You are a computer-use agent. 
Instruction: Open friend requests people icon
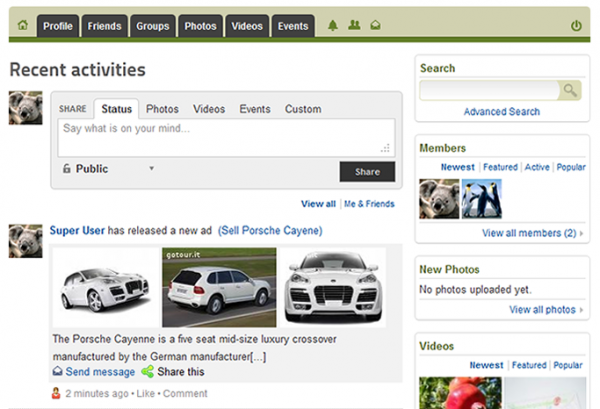coord(354,25)
